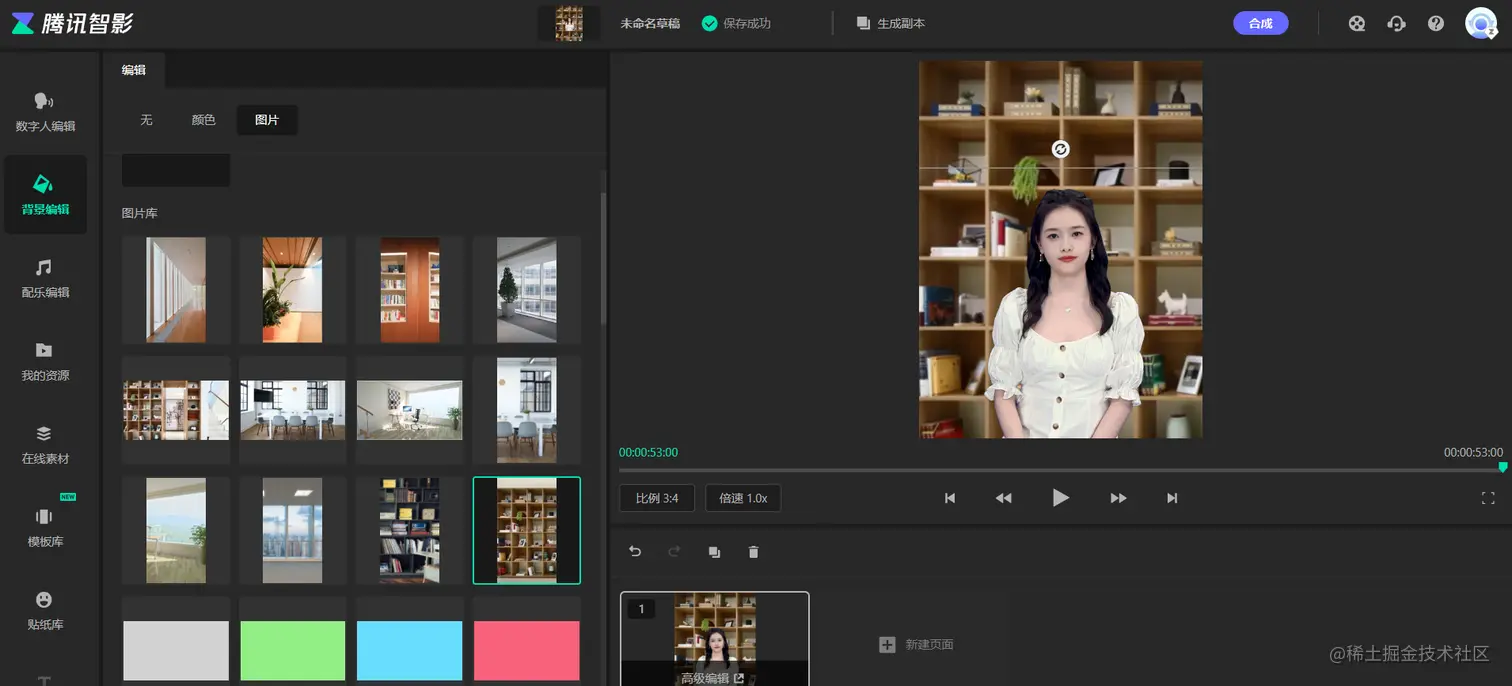This screenshot has width=1512, height=686.
Task: Click the 合成 button
Action: [1261, 23]
